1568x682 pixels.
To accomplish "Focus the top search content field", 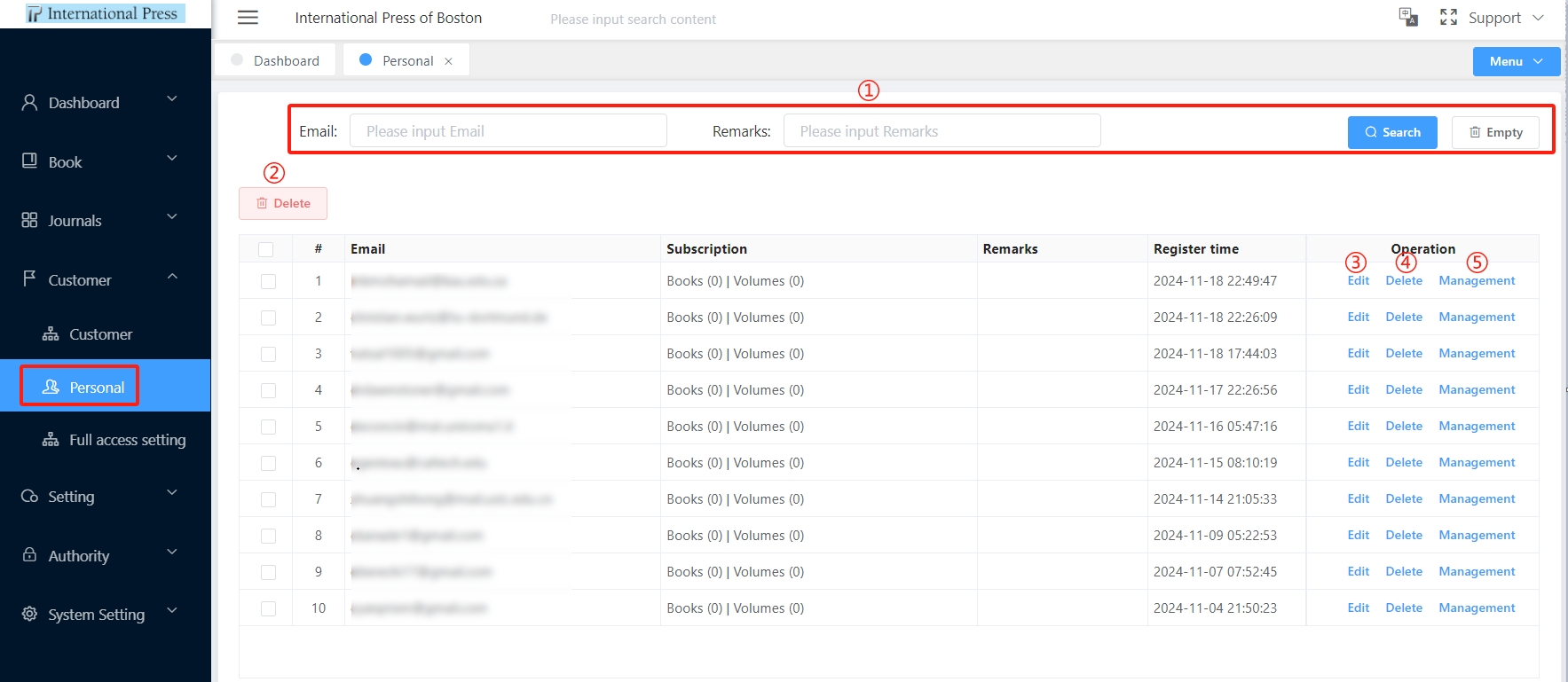I will [x=633, y=20].
